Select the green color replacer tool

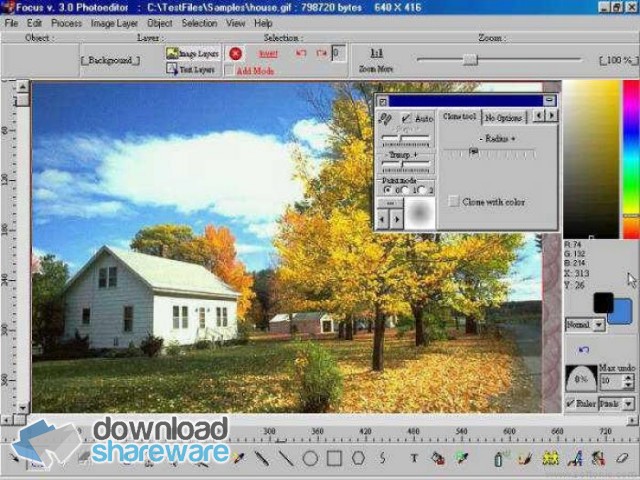point(462,458)
